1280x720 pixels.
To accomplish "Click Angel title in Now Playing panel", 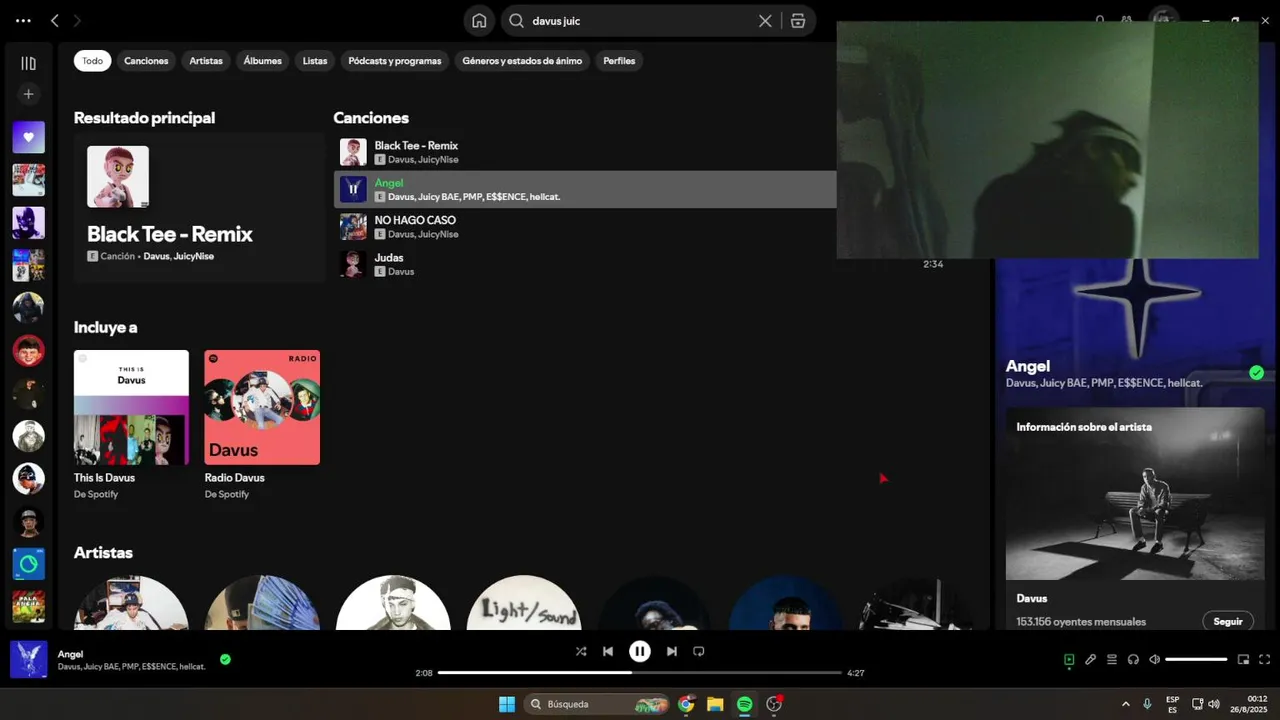I will [1028, 367].
